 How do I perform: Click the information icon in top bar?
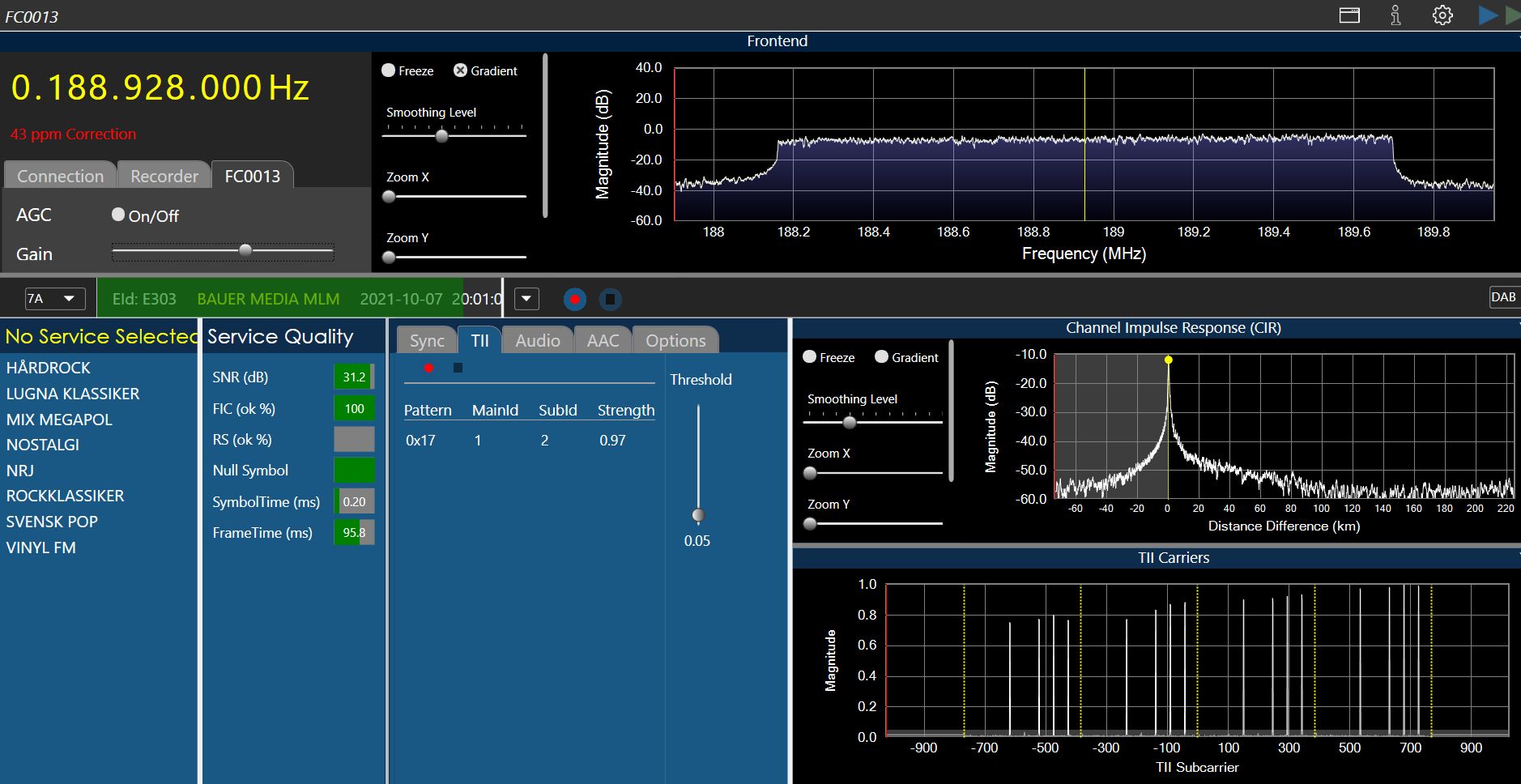(1395, 15)
